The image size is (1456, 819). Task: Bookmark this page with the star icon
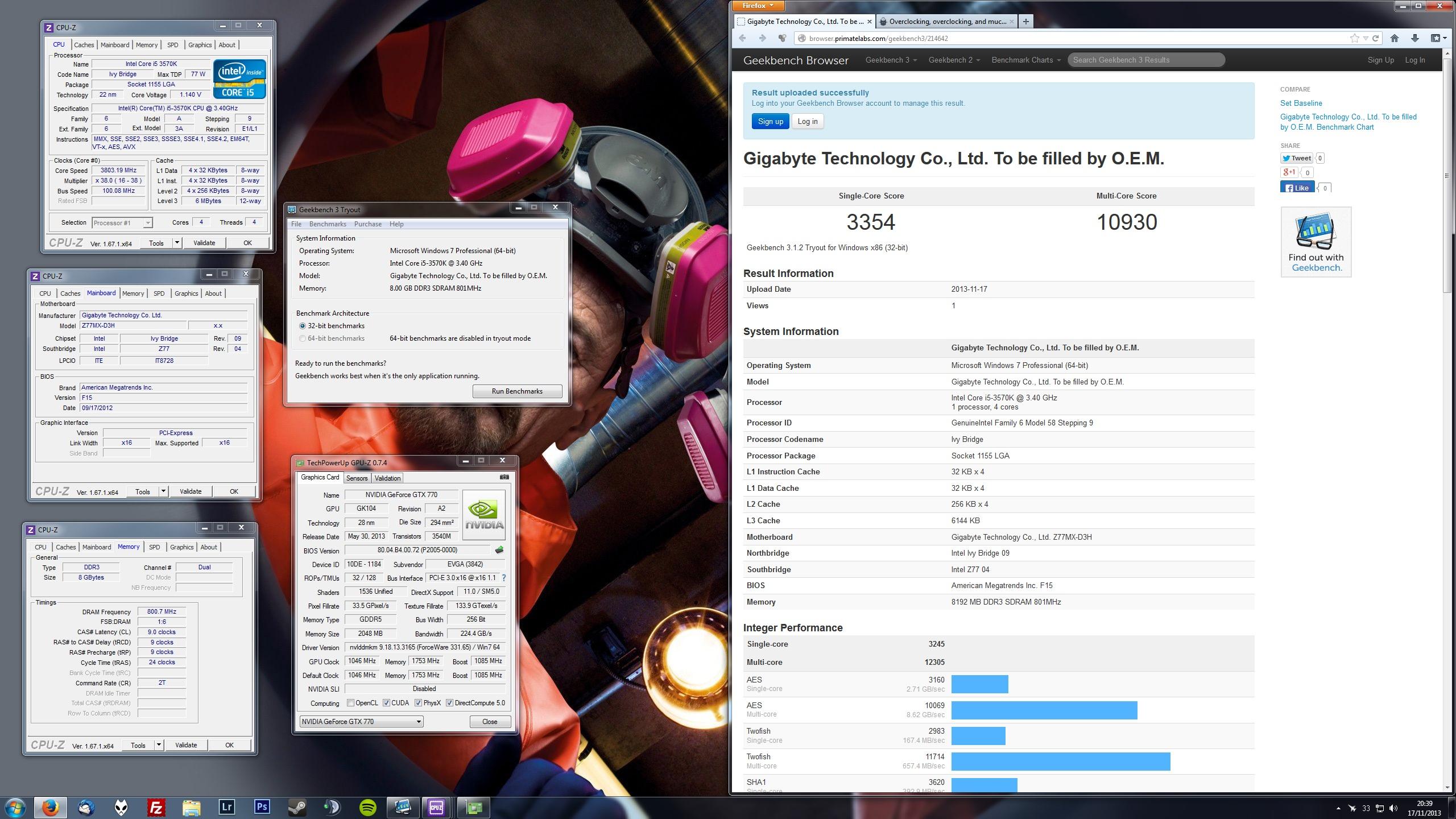[x=1355, y=38]
